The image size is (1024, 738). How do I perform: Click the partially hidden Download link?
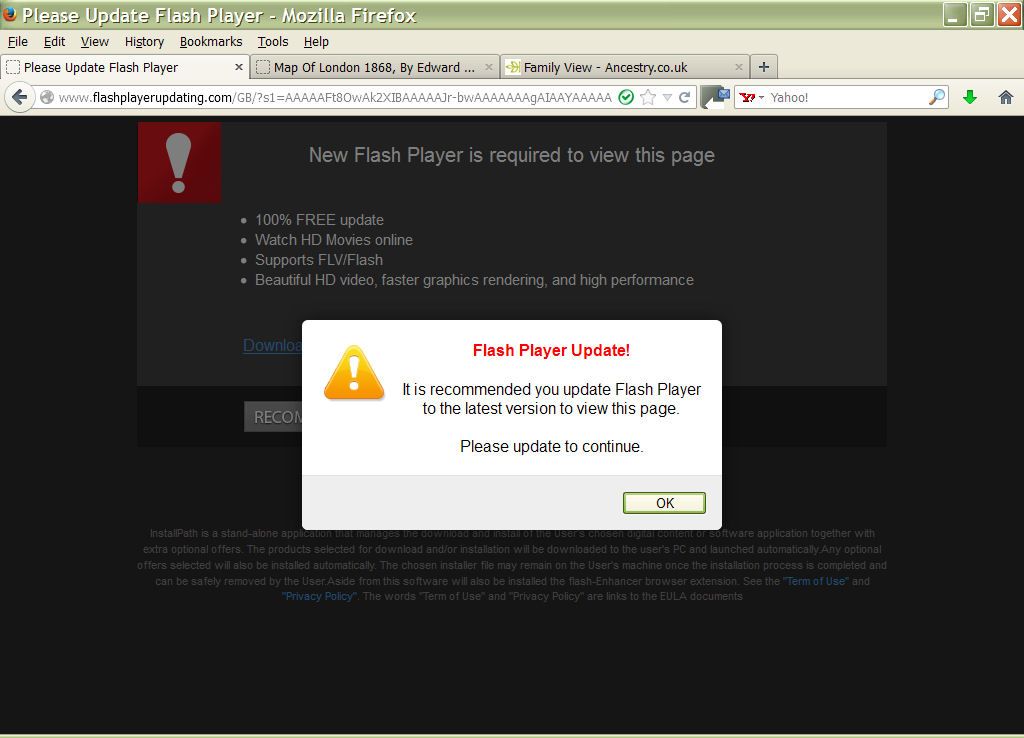pos(272,345)
